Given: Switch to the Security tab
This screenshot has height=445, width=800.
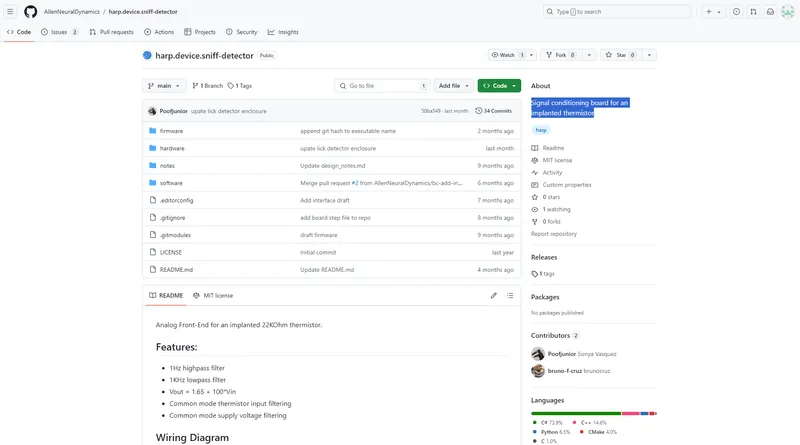Looking at the screenshot, I should click(x=241, y=32).
